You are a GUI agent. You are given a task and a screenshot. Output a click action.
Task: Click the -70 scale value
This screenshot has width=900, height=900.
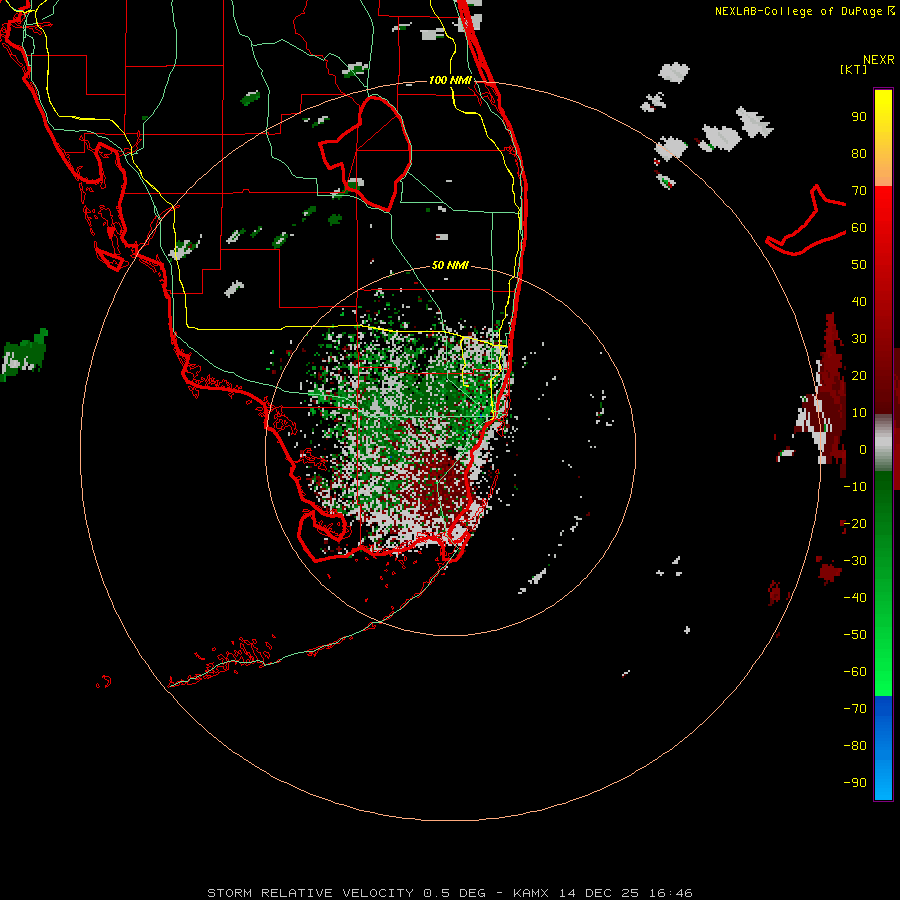pyautogui.click(x=855, y=708)
